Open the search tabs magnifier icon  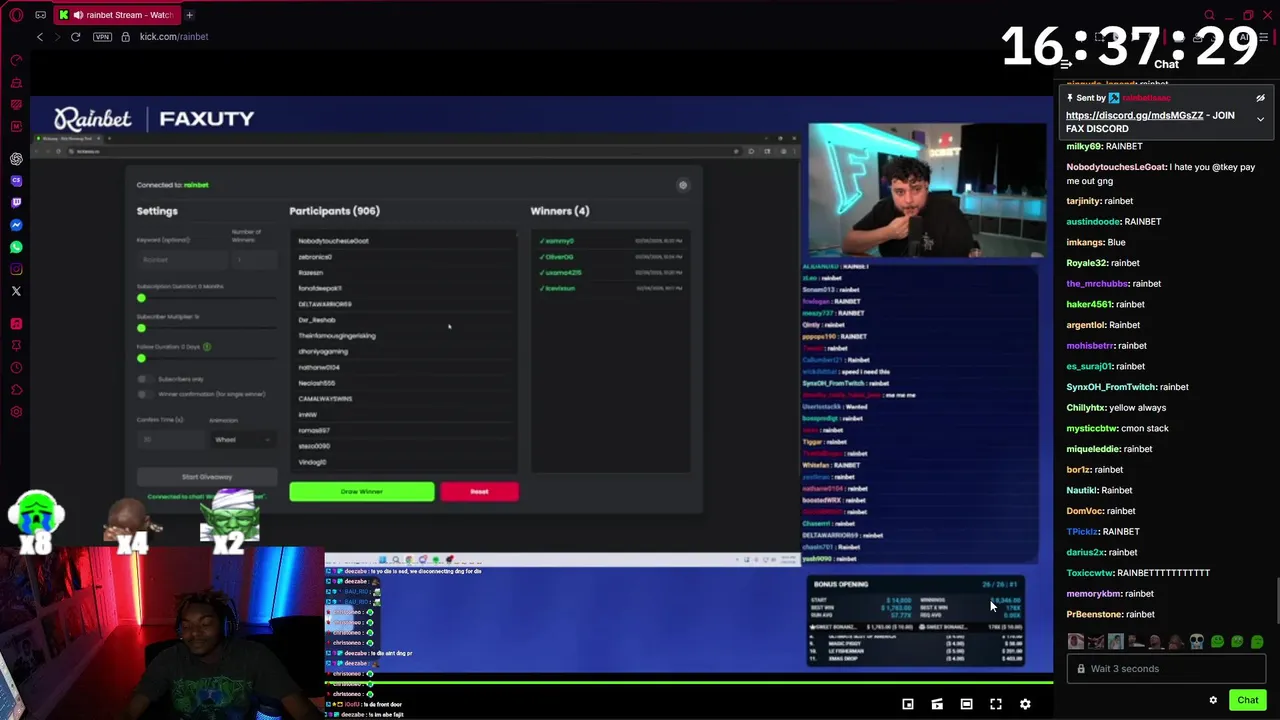[1209, 15]
